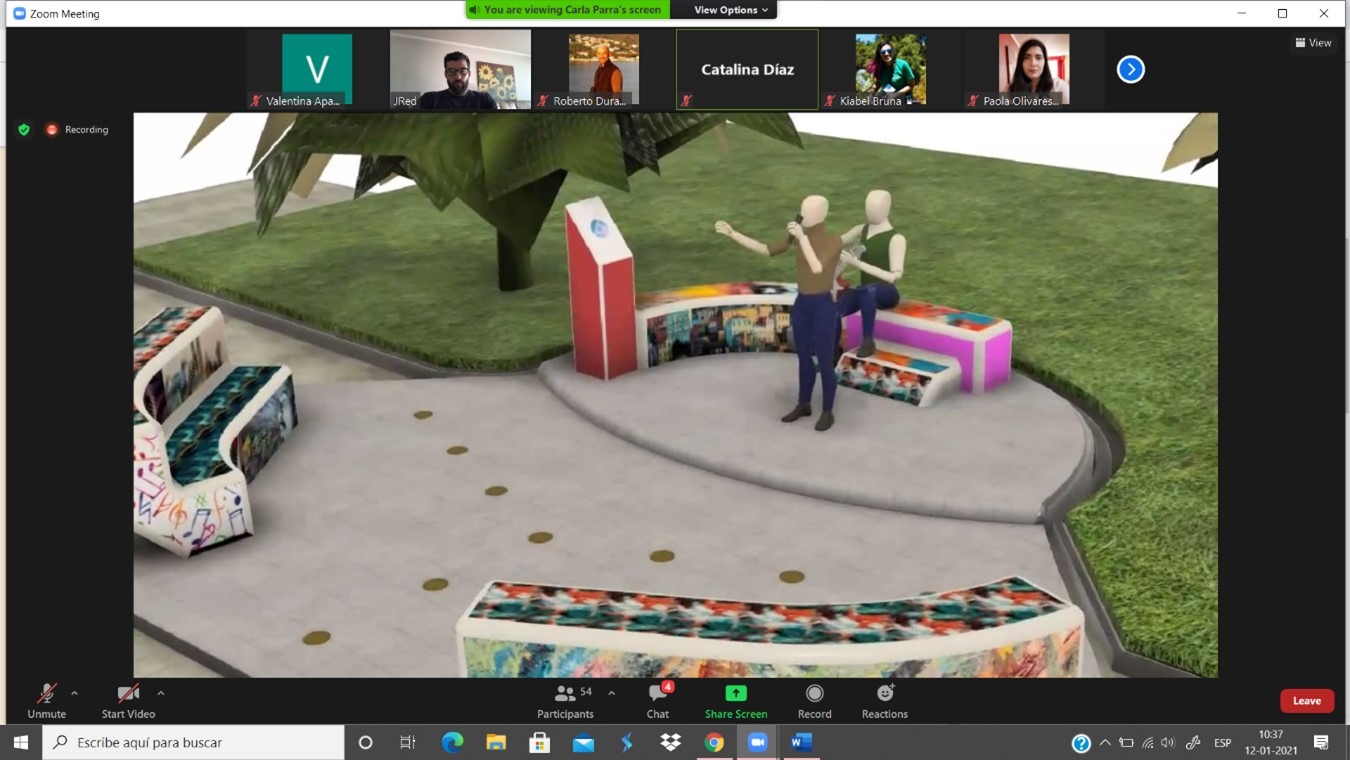Change layout using the View button
Image resolution: width=1350 pixels, height=760 pixels.
tap(1313, 43)
